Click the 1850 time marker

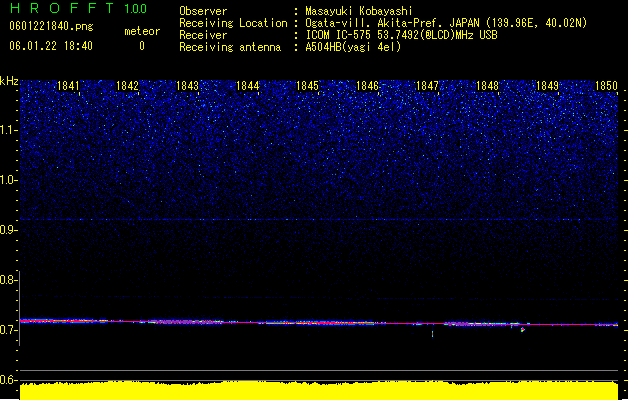click(606, 86)
